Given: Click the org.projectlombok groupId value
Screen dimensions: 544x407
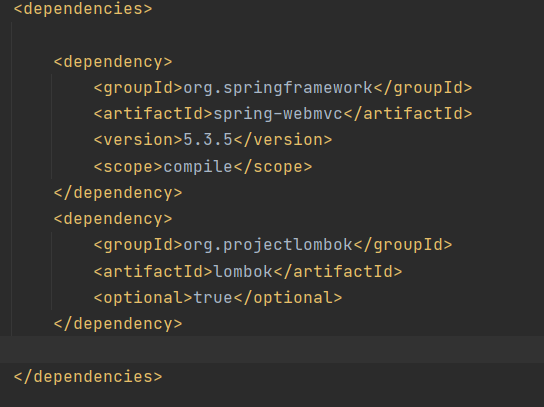Looking at the screenshot, I should (x=268, y=245).
